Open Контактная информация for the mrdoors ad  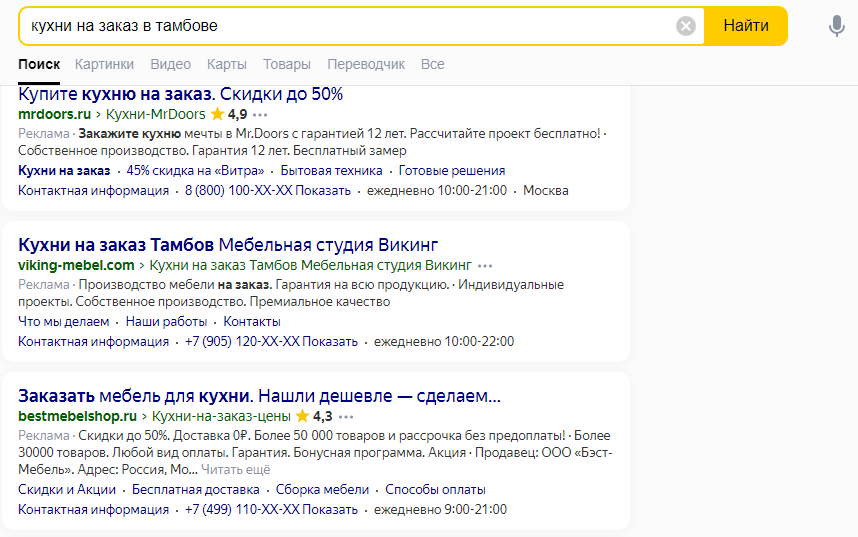coord(94,190)
